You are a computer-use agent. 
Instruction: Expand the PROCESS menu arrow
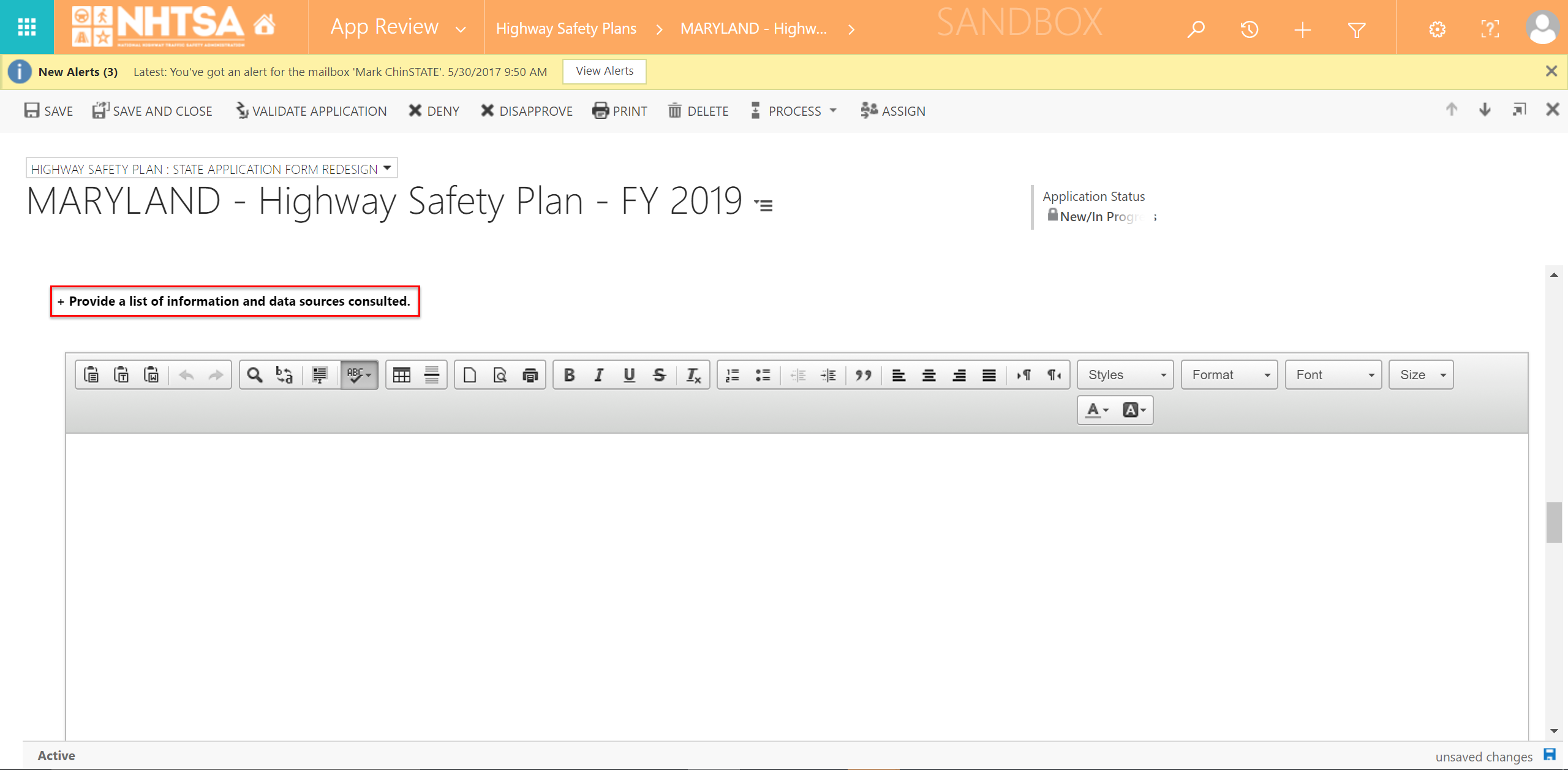tap(833, 111)
